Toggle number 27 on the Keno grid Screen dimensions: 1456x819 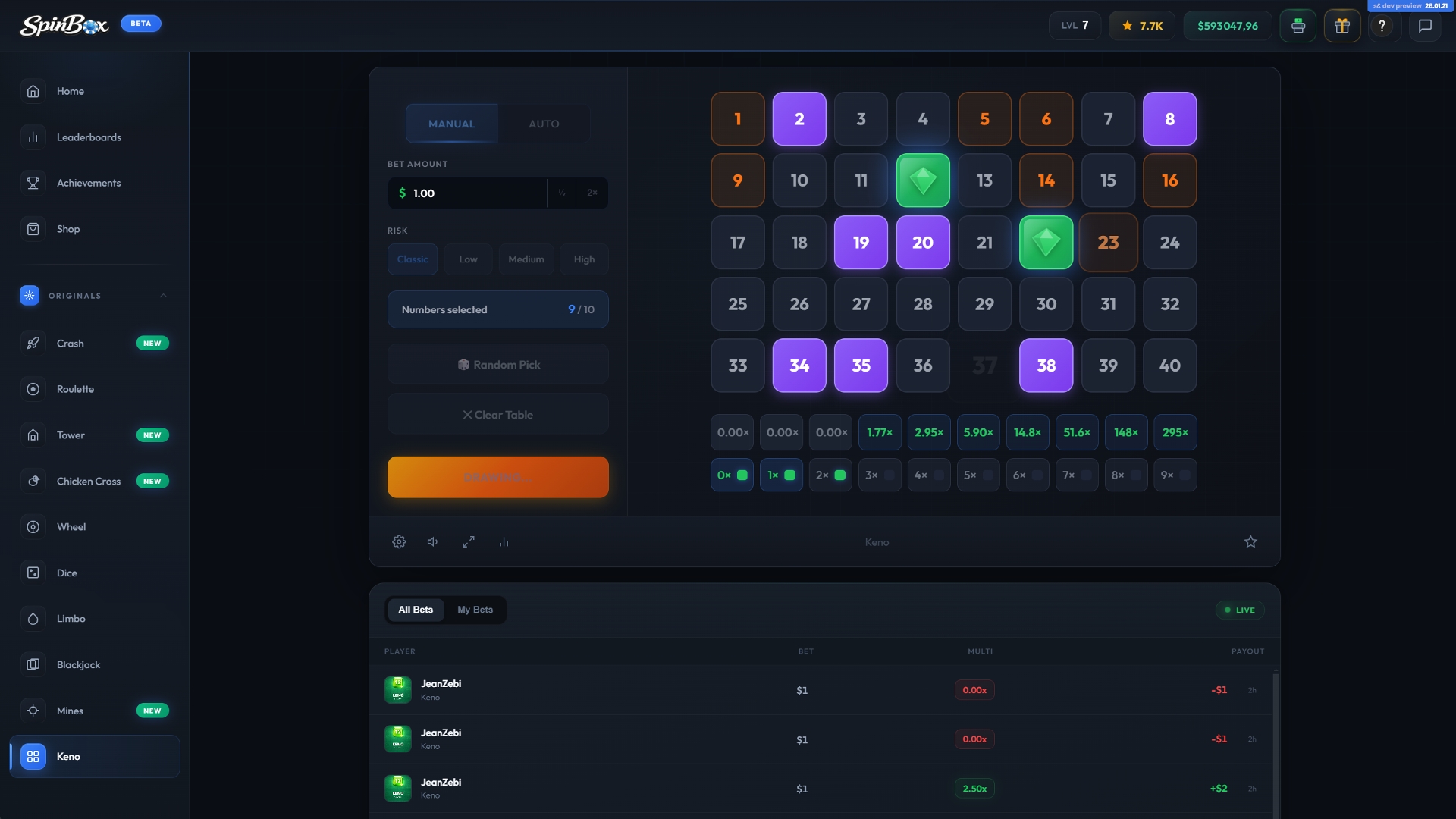[x=861, y=304]
